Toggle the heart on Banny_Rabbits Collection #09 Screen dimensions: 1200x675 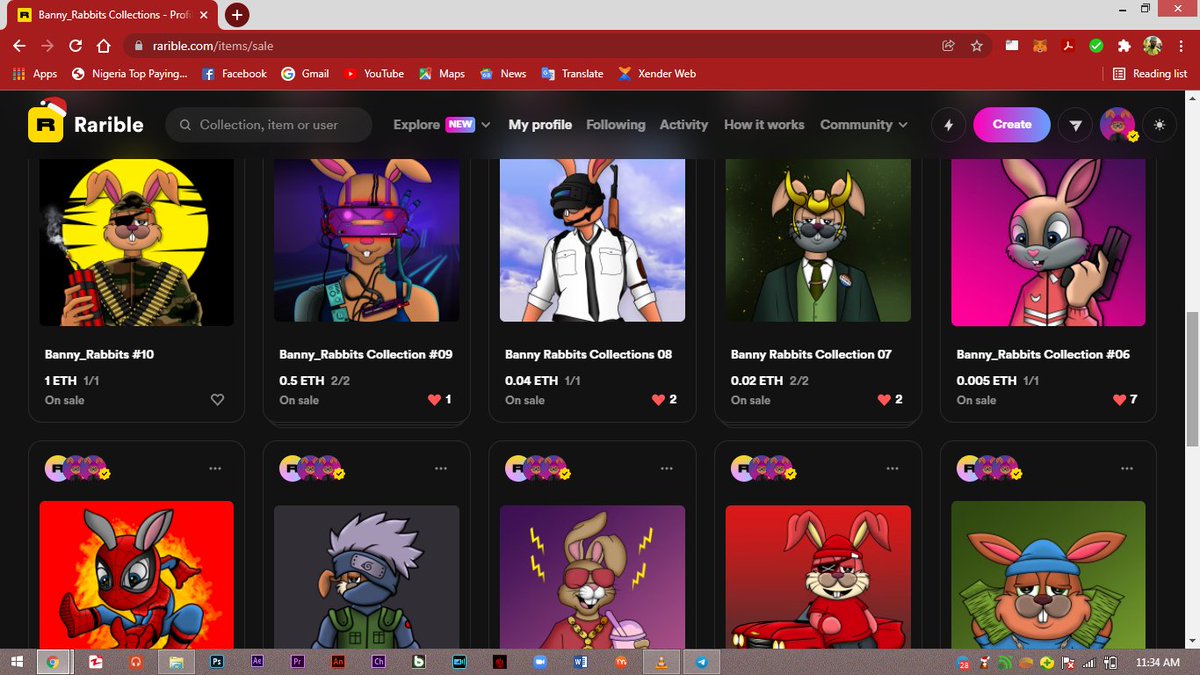[434, 400]
